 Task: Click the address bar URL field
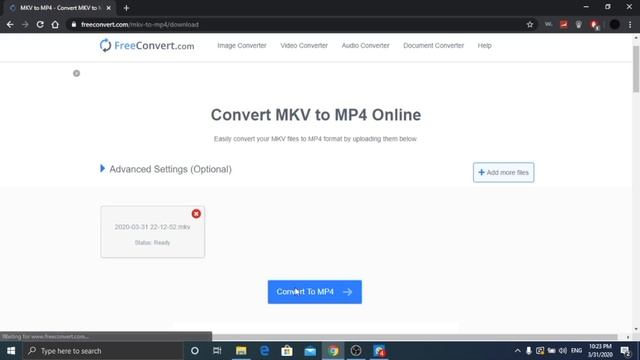pos(302,24)
